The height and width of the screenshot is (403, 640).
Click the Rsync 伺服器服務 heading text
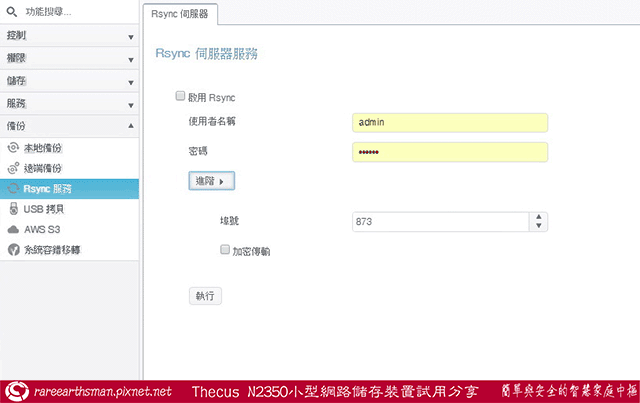click(206, 53)
